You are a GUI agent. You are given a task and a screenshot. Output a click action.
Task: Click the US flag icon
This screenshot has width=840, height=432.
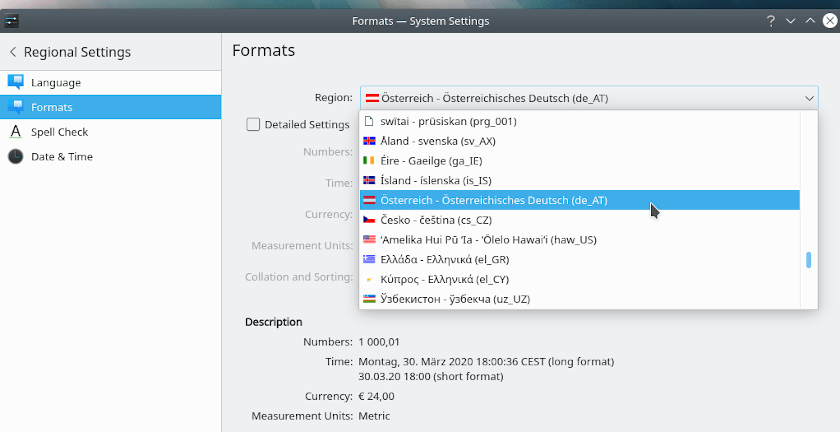(x=369, y=240)
